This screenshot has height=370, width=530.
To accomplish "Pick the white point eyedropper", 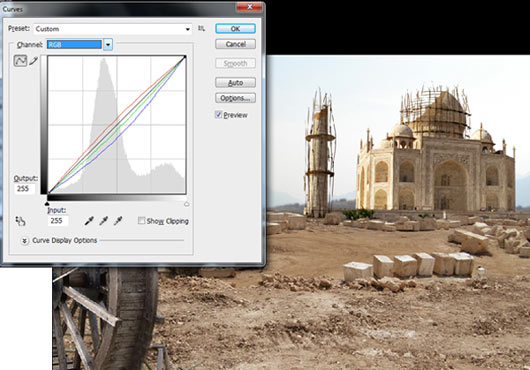I will pos(118,221).
